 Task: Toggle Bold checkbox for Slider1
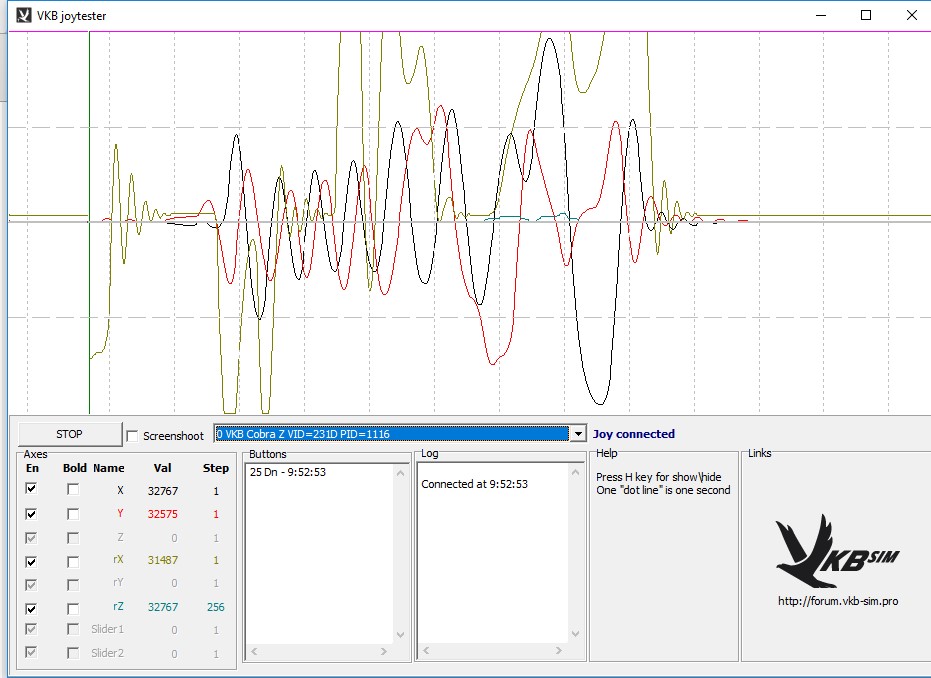point(73,629)
